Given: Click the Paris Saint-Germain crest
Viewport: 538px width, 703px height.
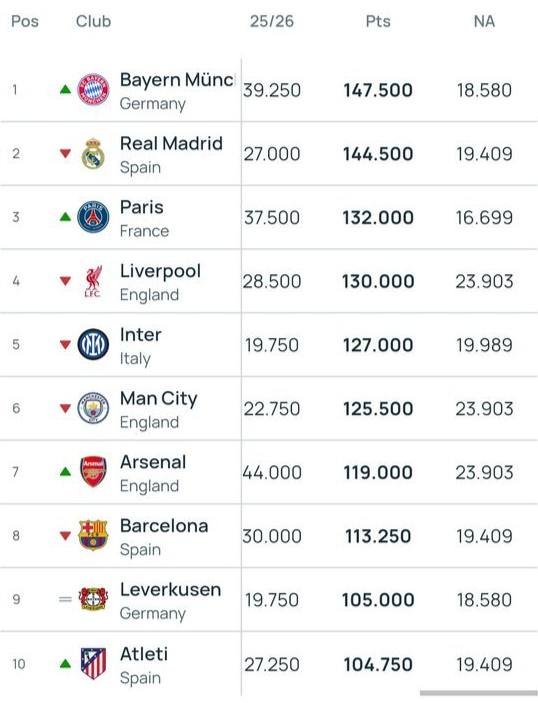Looking at the screenshot, I should (x=93, y=217).
